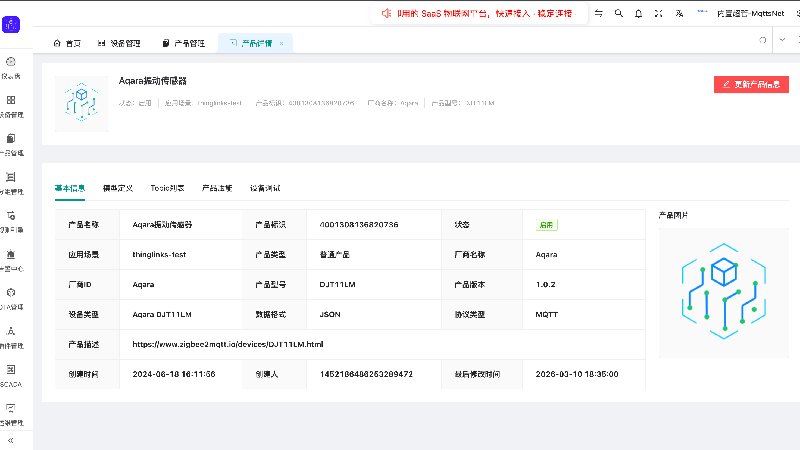Open the rule engine icon in sidebar
The width and height of the screenshot is (800, 450).
coord(11,215)
